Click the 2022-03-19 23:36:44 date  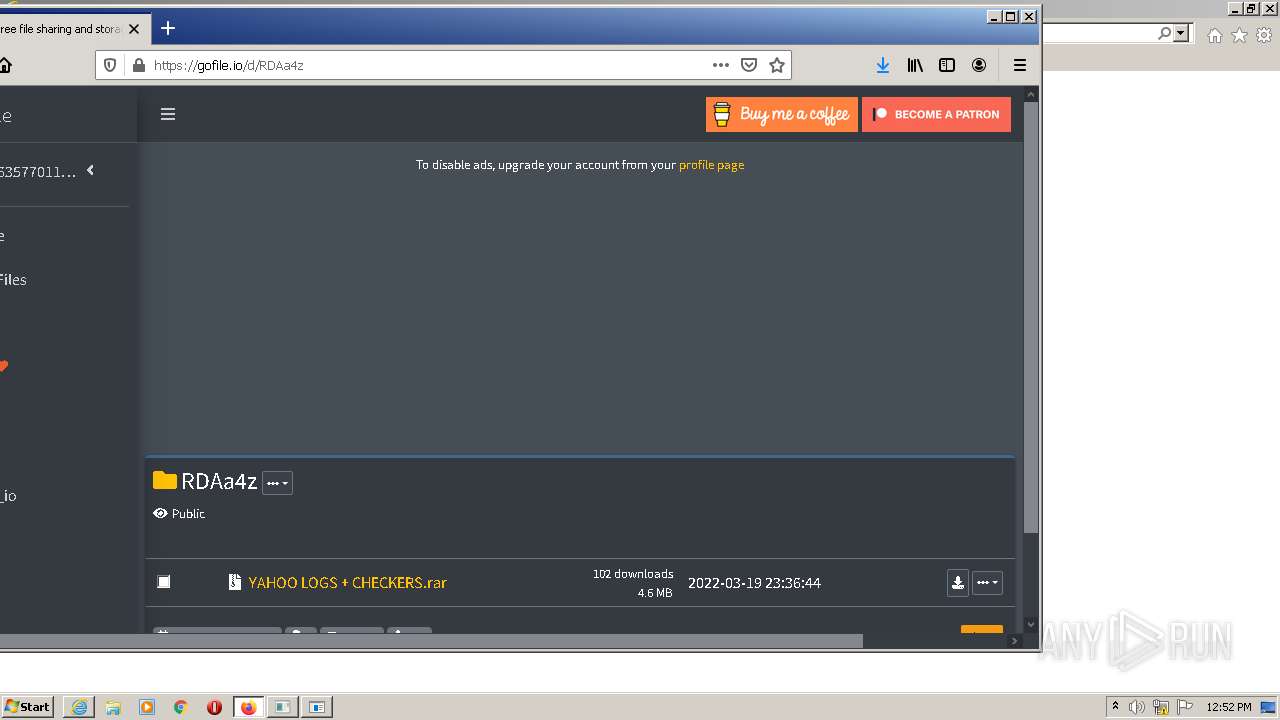754,583
